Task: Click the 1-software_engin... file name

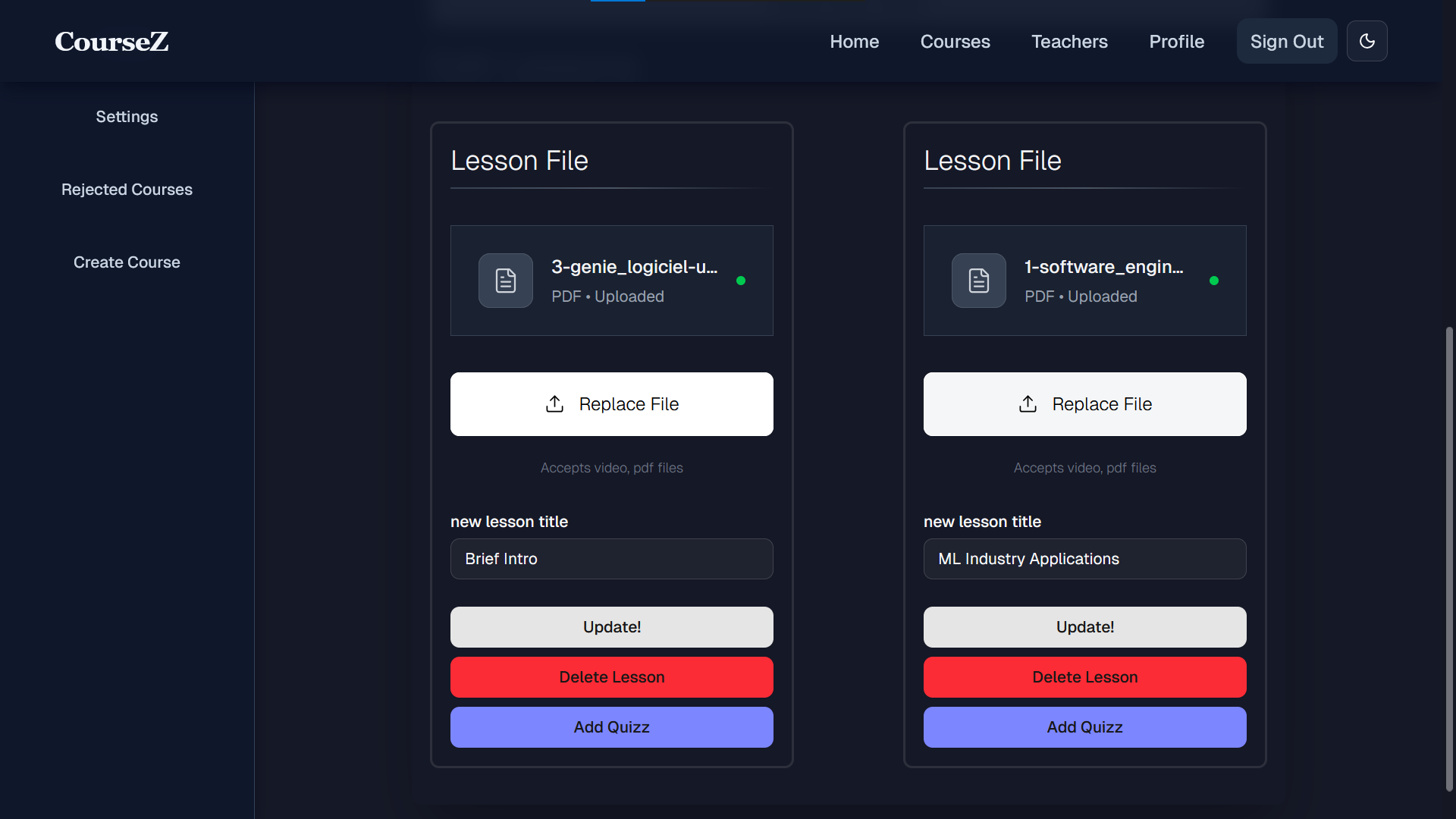Action: click(x=1104, y=267)
